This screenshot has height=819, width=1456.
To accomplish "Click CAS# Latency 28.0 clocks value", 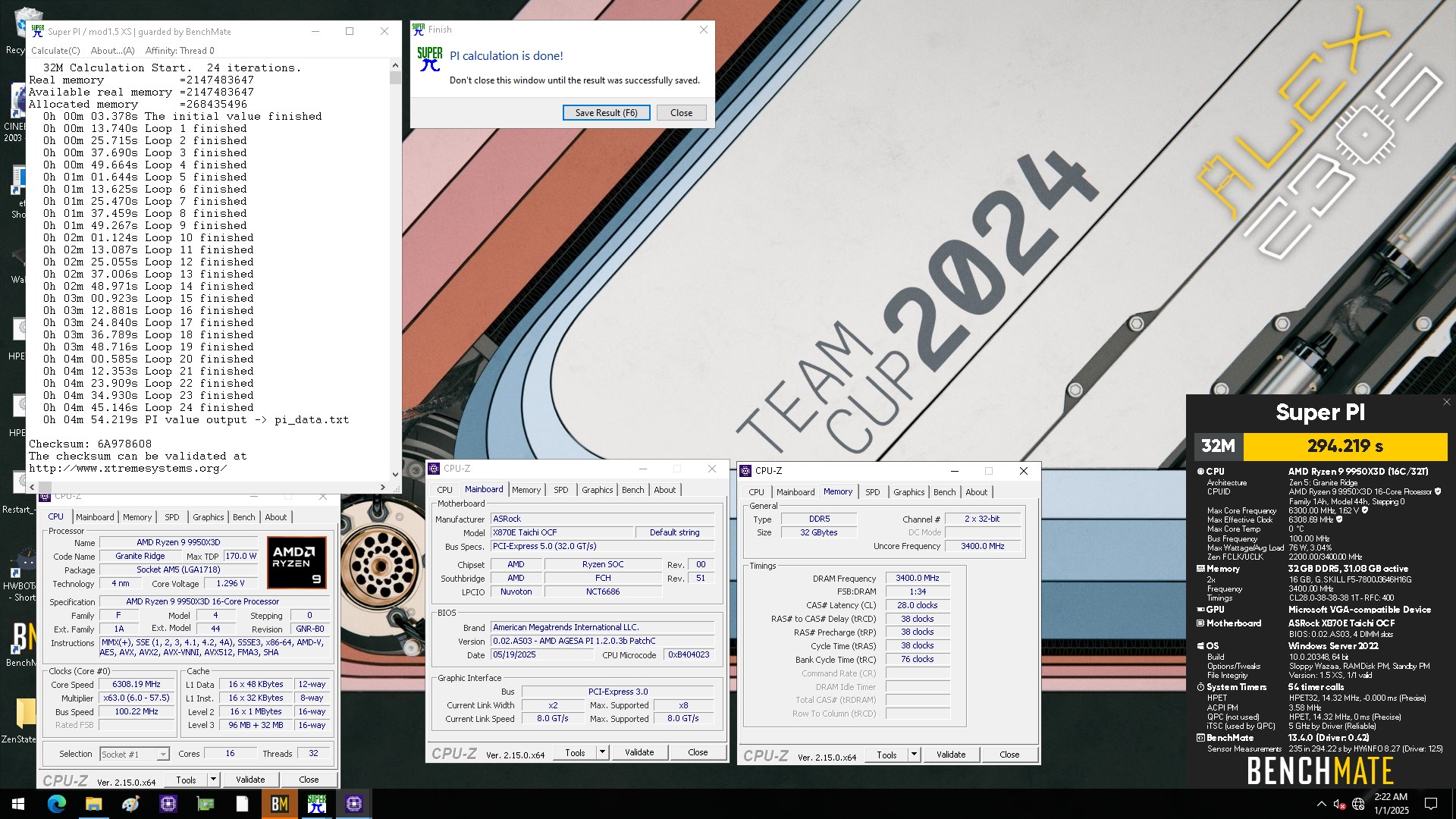I will 918,605.
